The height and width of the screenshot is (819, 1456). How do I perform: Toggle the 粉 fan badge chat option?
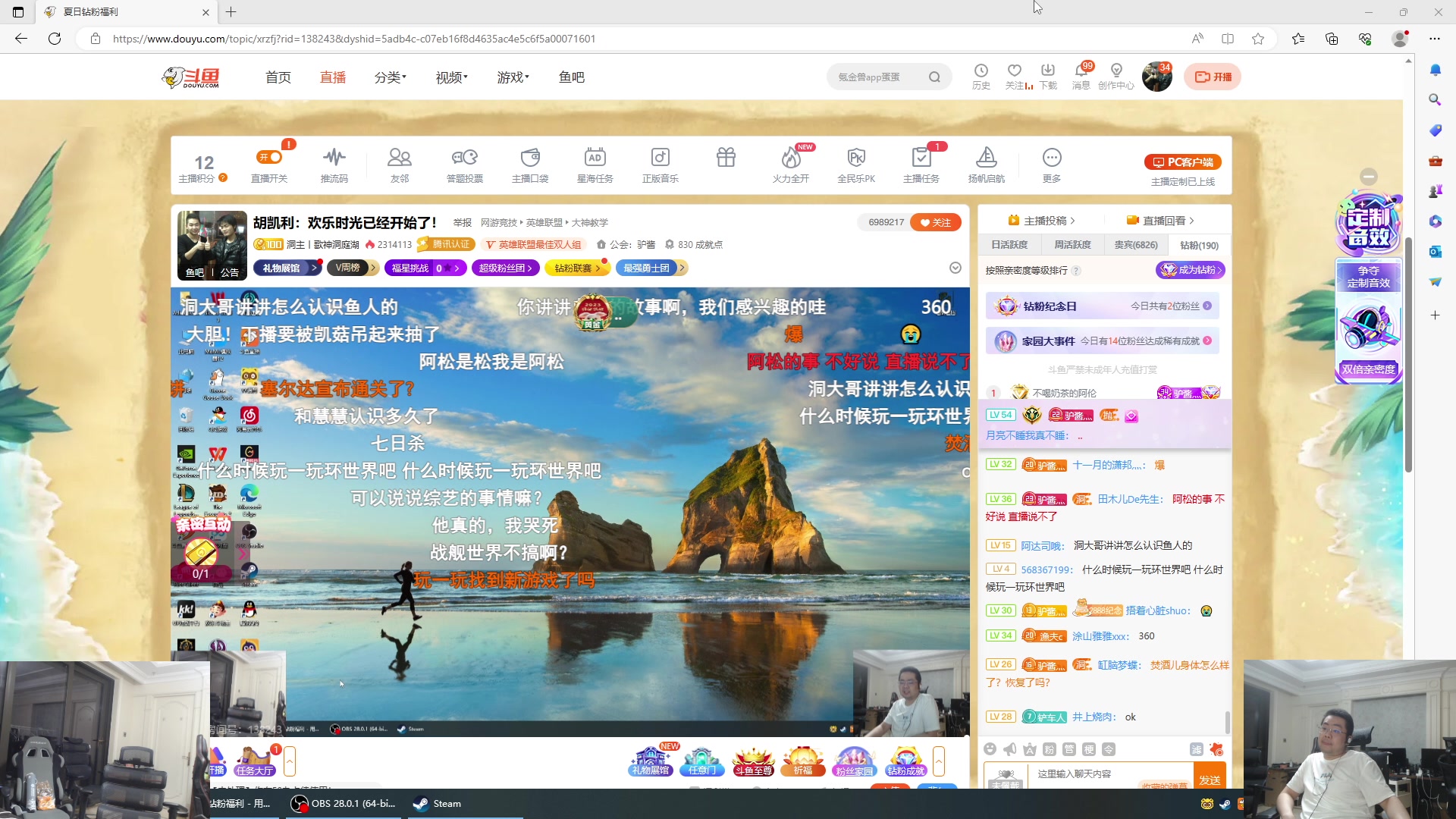click(x=1050, y=749)
